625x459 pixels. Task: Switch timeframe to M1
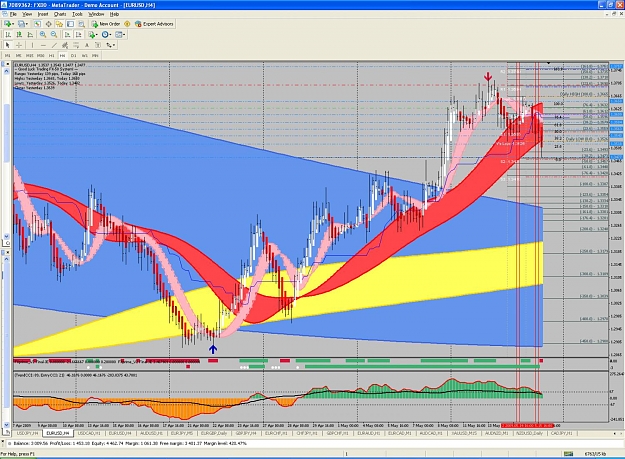click(7, 56)
